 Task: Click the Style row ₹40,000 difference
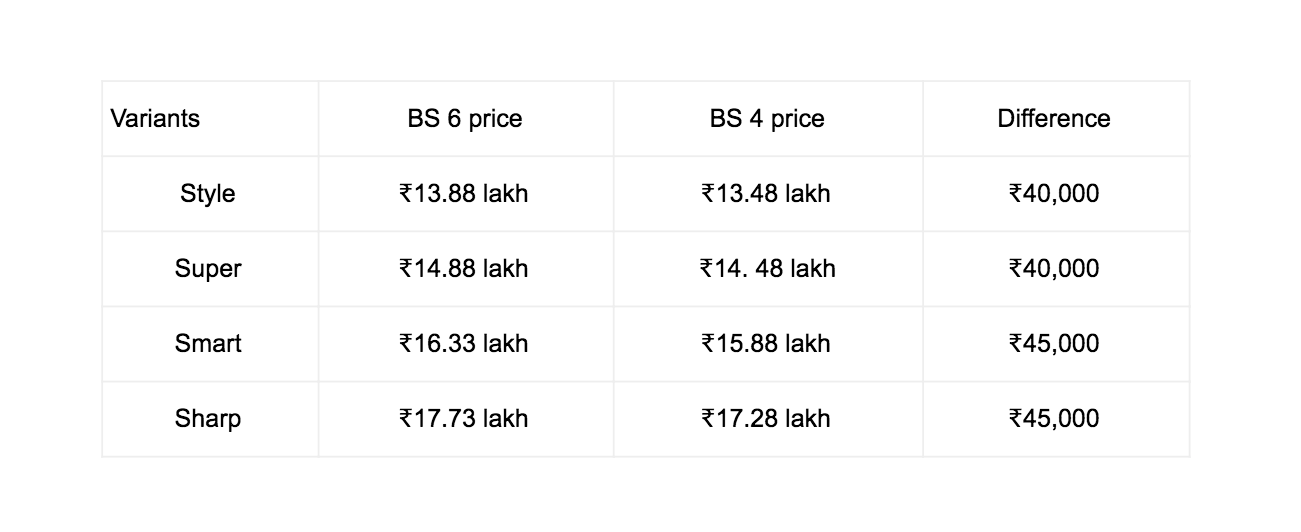(x=1054, y=193)
